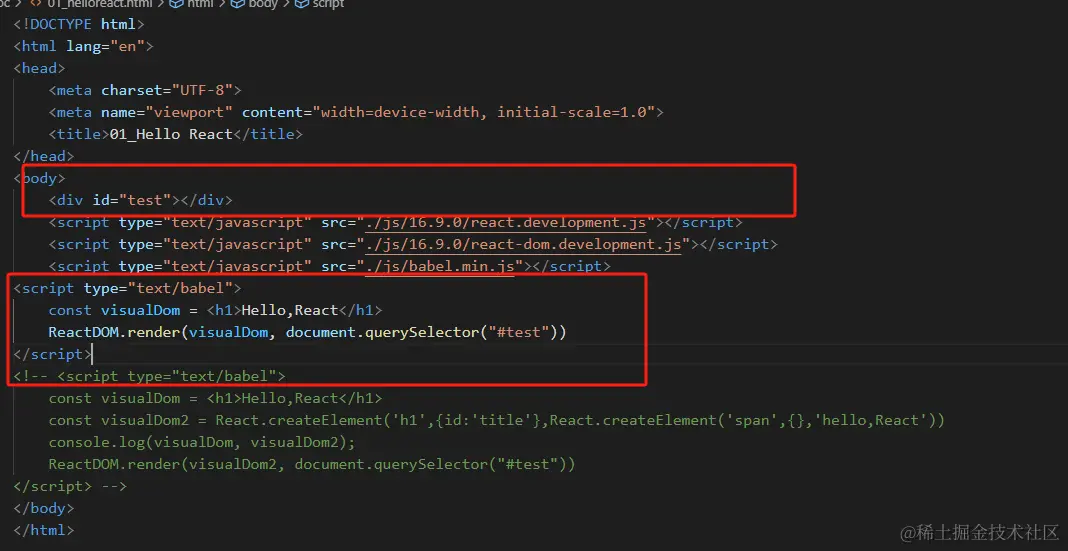The width and height of the screenshot is (1068, 551).
Task: Click the charset="UTF-8" meta attribute
Action: (167, 90)
